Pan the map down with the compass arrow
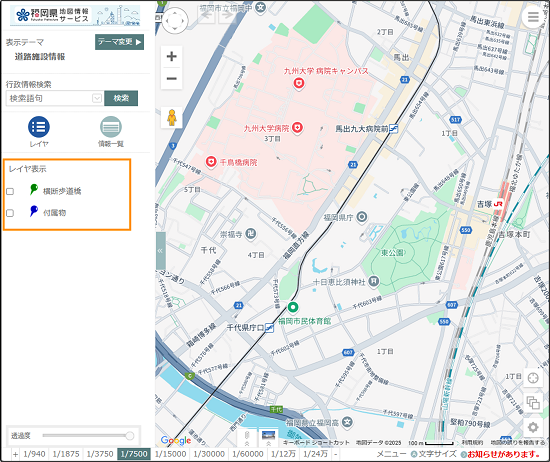Image resolution: width=550 pixels, height=462 pixels. pos(175,29)
